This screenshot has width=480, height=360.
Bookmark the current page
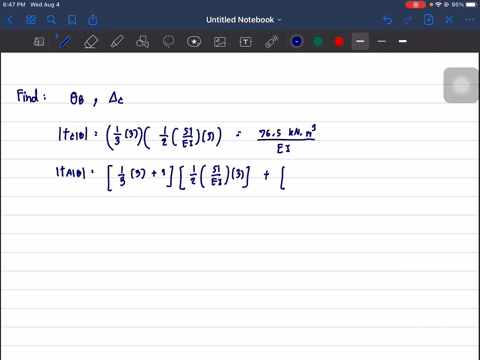click(72, 20)
